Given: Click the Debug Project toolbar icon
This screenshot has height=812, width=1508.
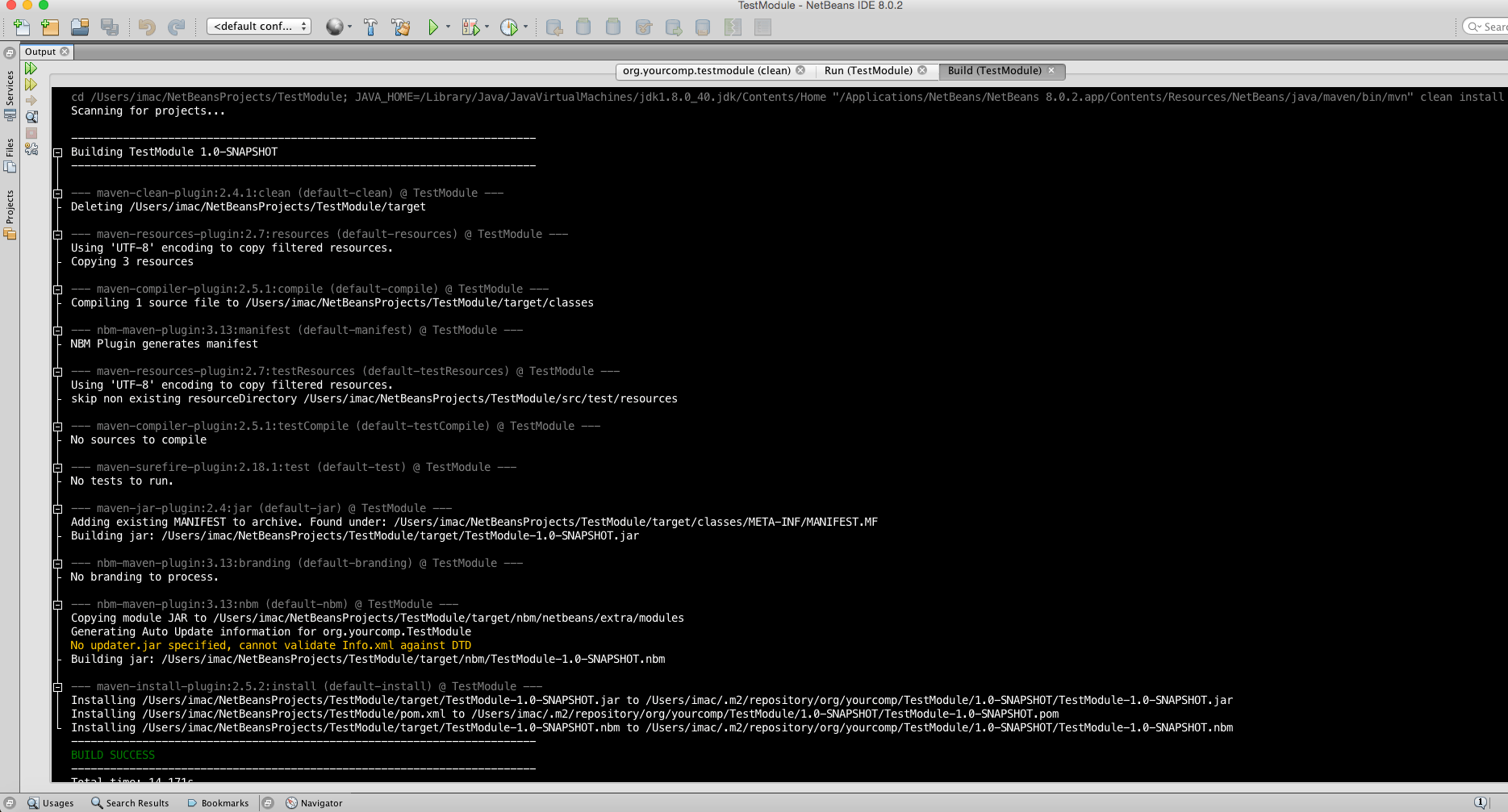Looking at the screenshot, I should click(x=470, y=27).
